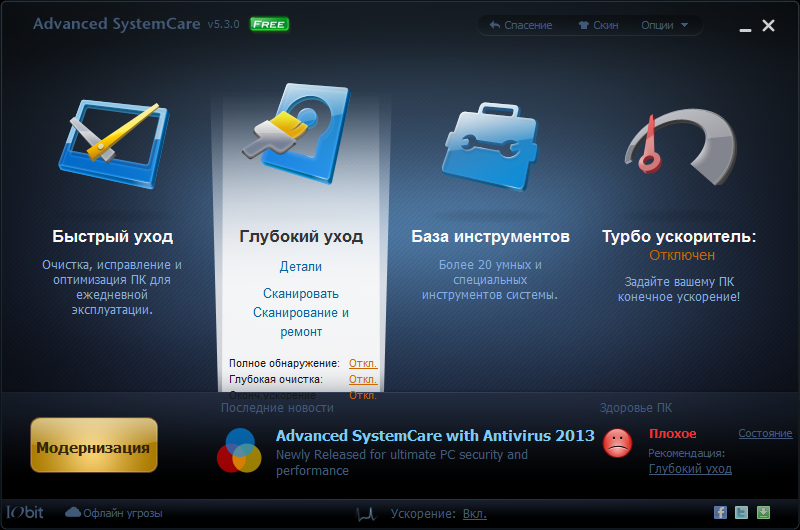Select the База инструментов title

click(490, 236)
